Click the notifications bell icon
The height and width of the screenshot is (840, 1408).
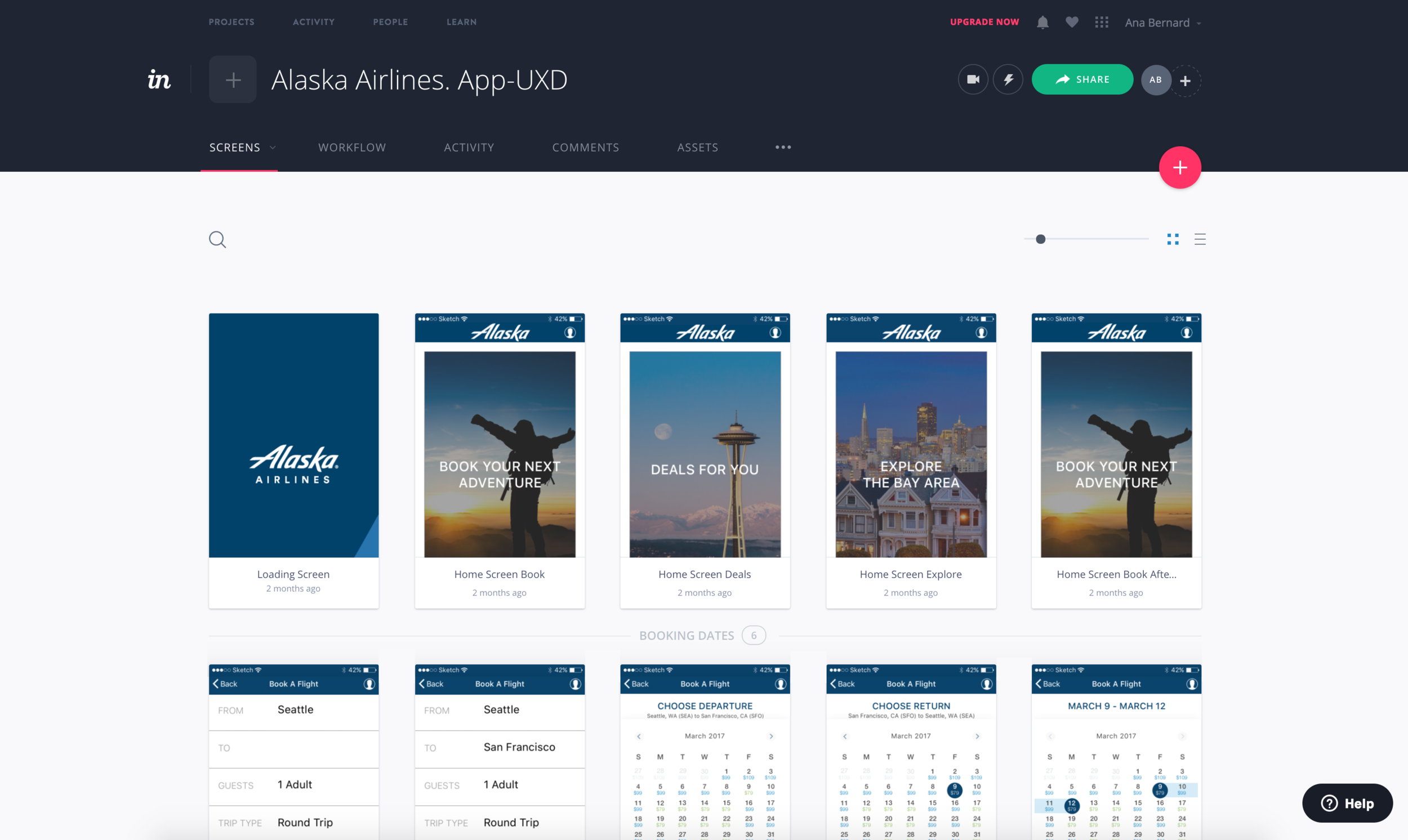[x=1042, y=22]
